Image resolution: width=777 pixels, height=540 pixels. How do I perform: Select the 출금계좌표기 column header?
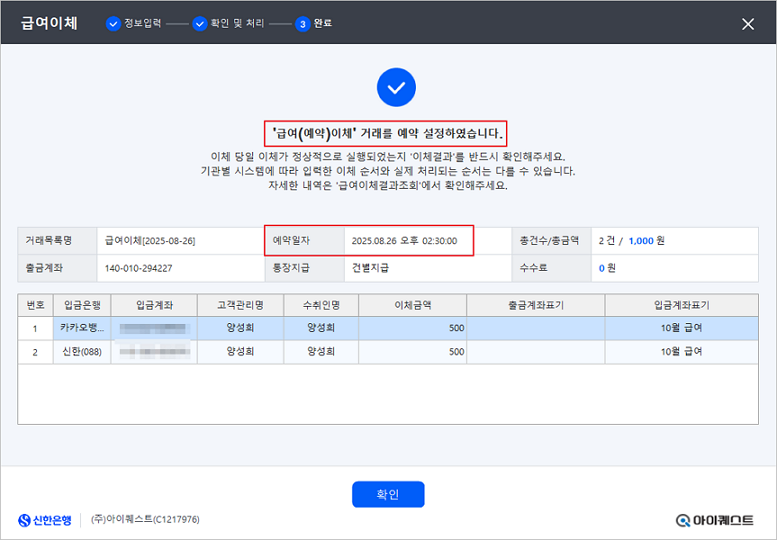pos(536,305)
